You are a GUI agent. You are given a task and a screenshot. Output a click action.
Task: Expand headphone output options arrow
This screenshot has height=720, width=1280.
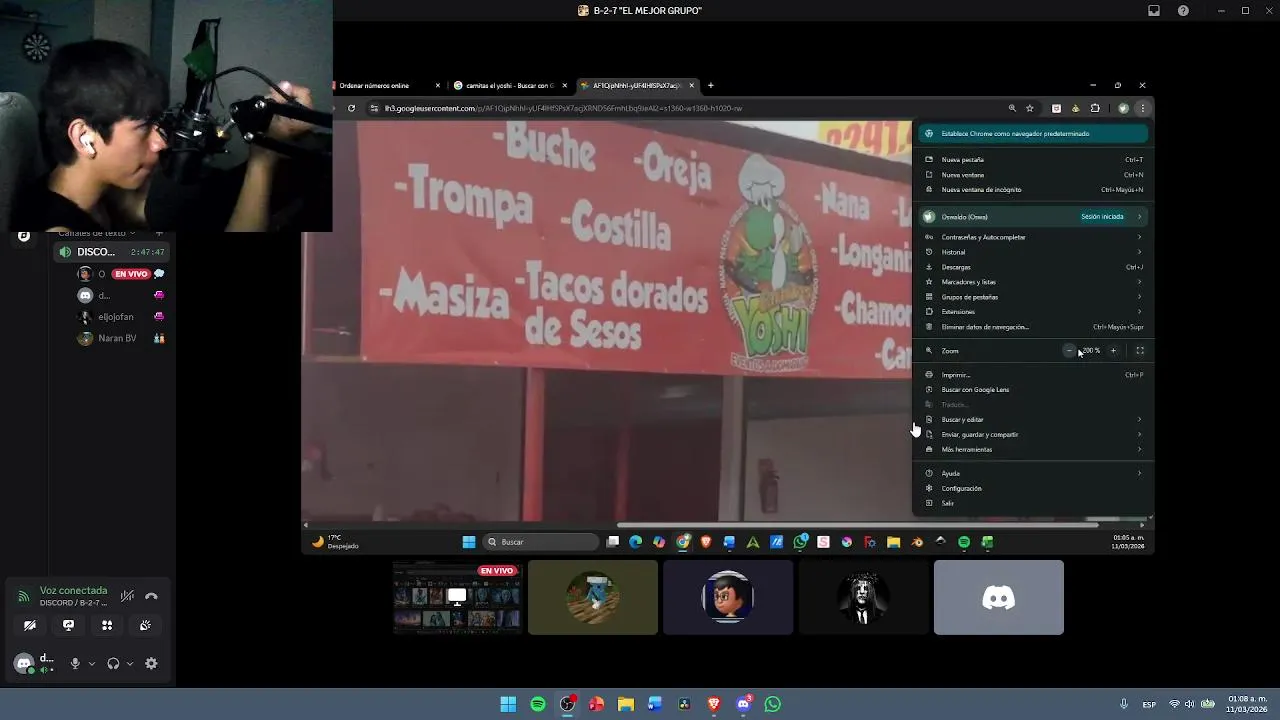tap(130, 663)
